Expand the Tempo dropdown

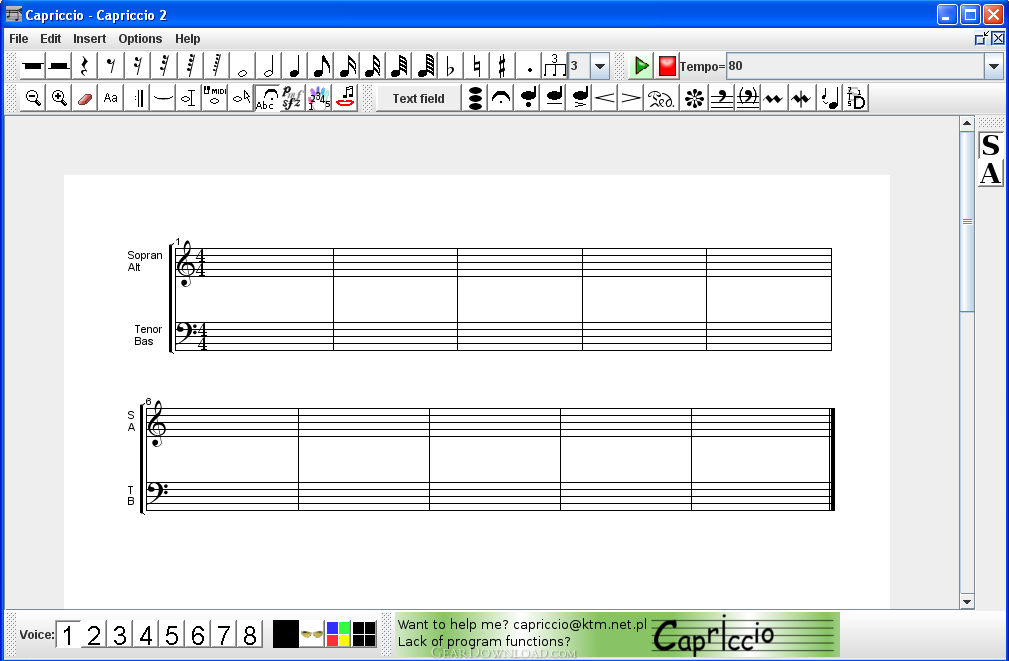993,66
